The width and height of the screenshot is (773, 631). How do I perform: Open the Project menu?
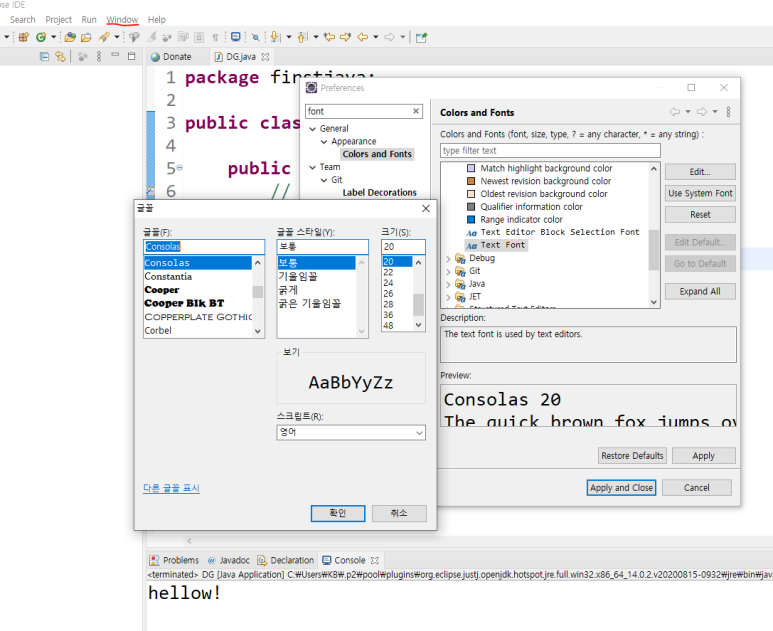pos(59,20)
